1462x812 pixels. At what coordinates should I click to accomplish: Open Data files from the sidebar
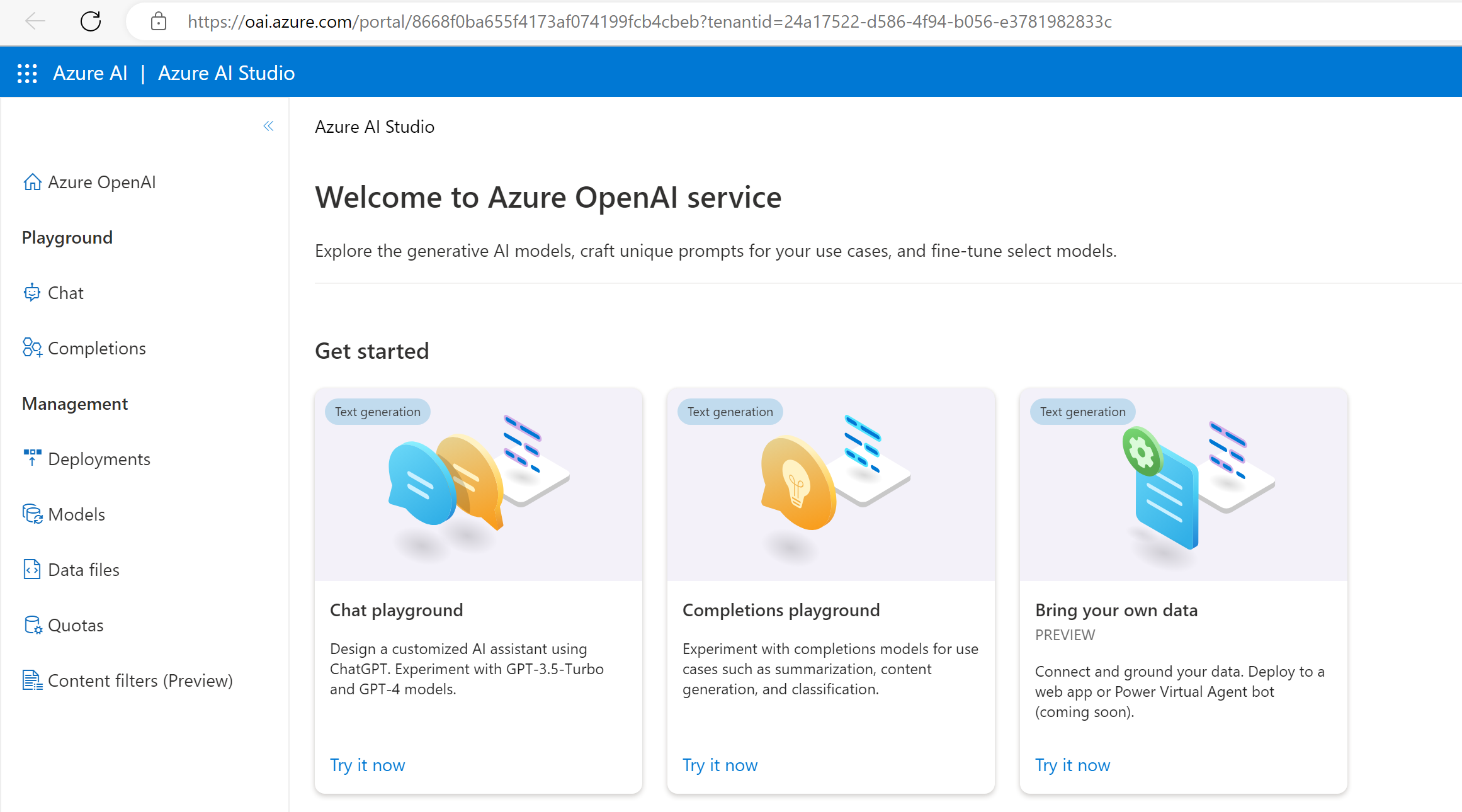(x=32, y=569)
